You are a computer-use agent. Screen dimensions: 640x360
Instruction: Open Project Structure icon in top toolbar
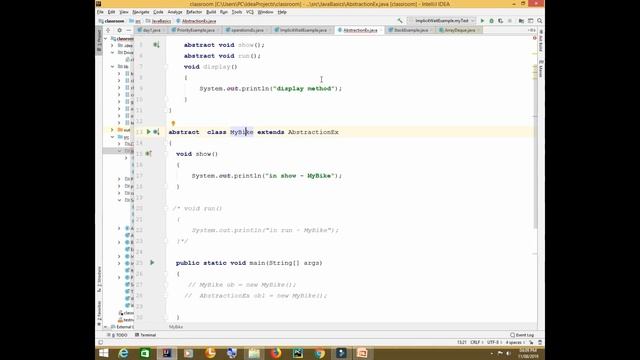521,21
